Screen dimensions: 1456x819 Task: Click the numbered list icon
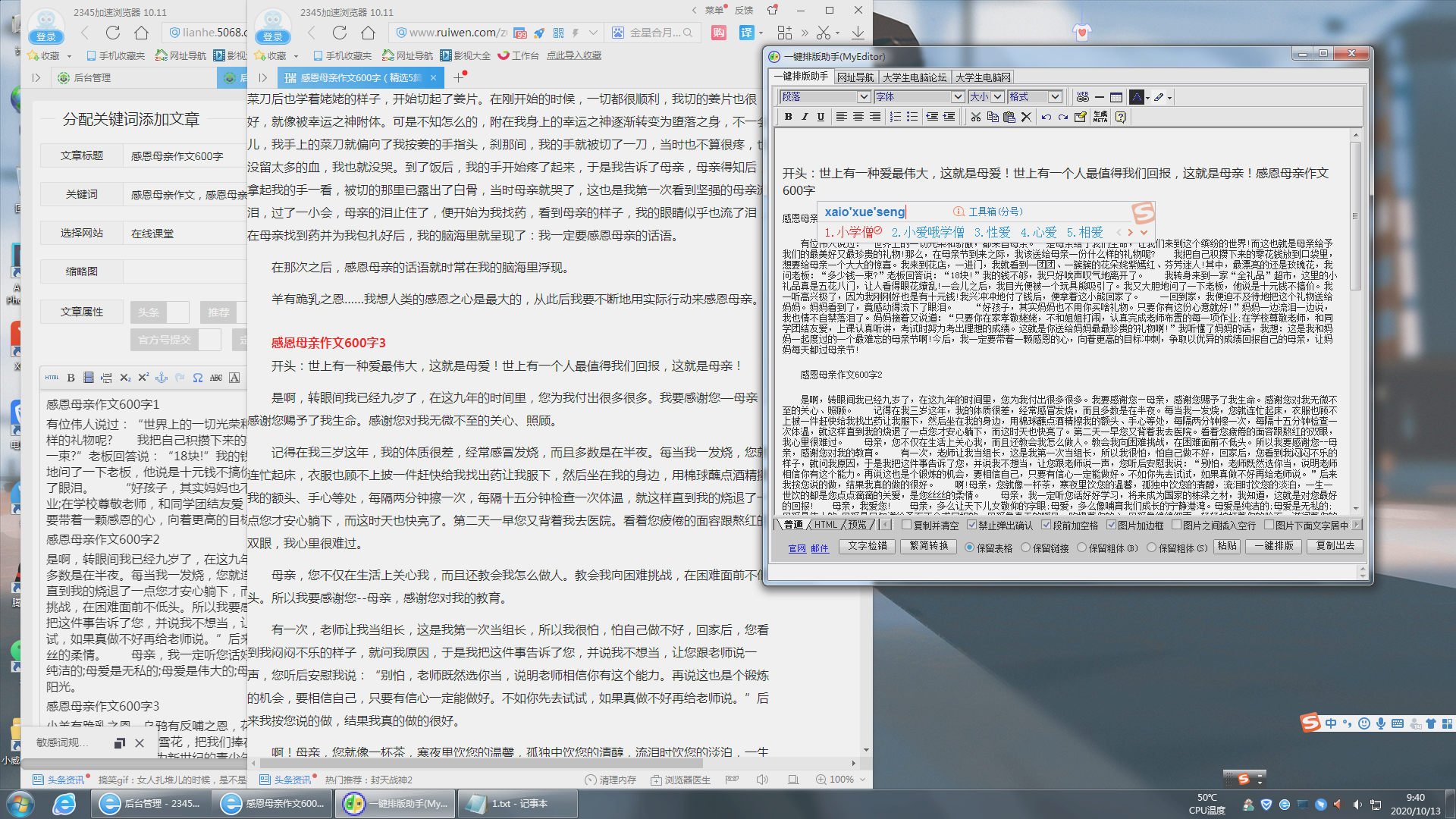895,117
